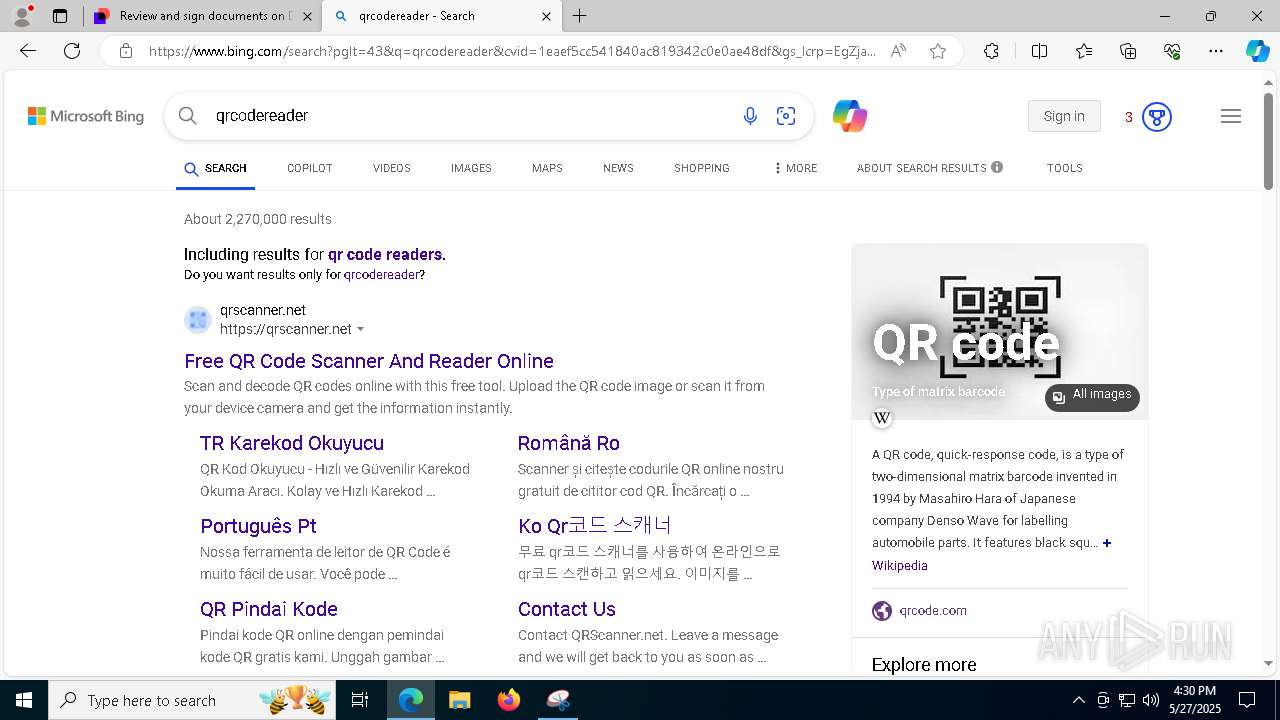
Task: Click the Sign in button
Action: pyautogui.click(x=1064, y=116)
